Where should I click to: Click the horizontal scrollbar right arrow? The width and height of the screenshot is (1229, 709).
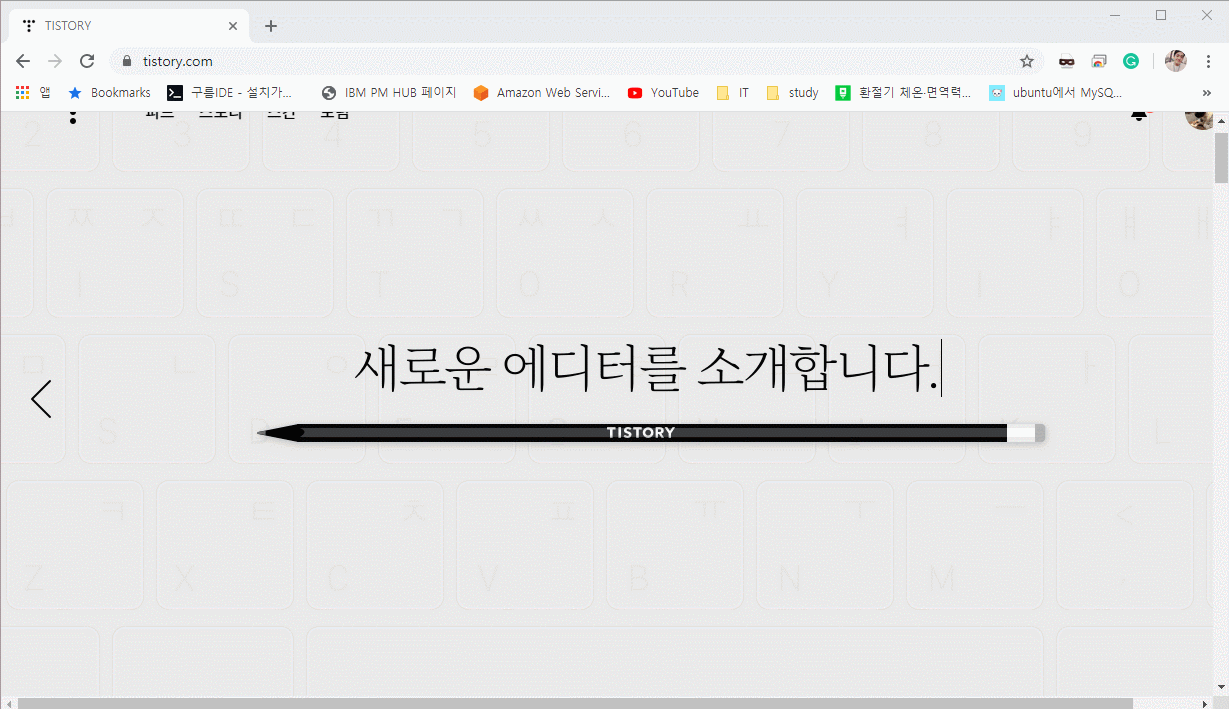[1205, 703]
